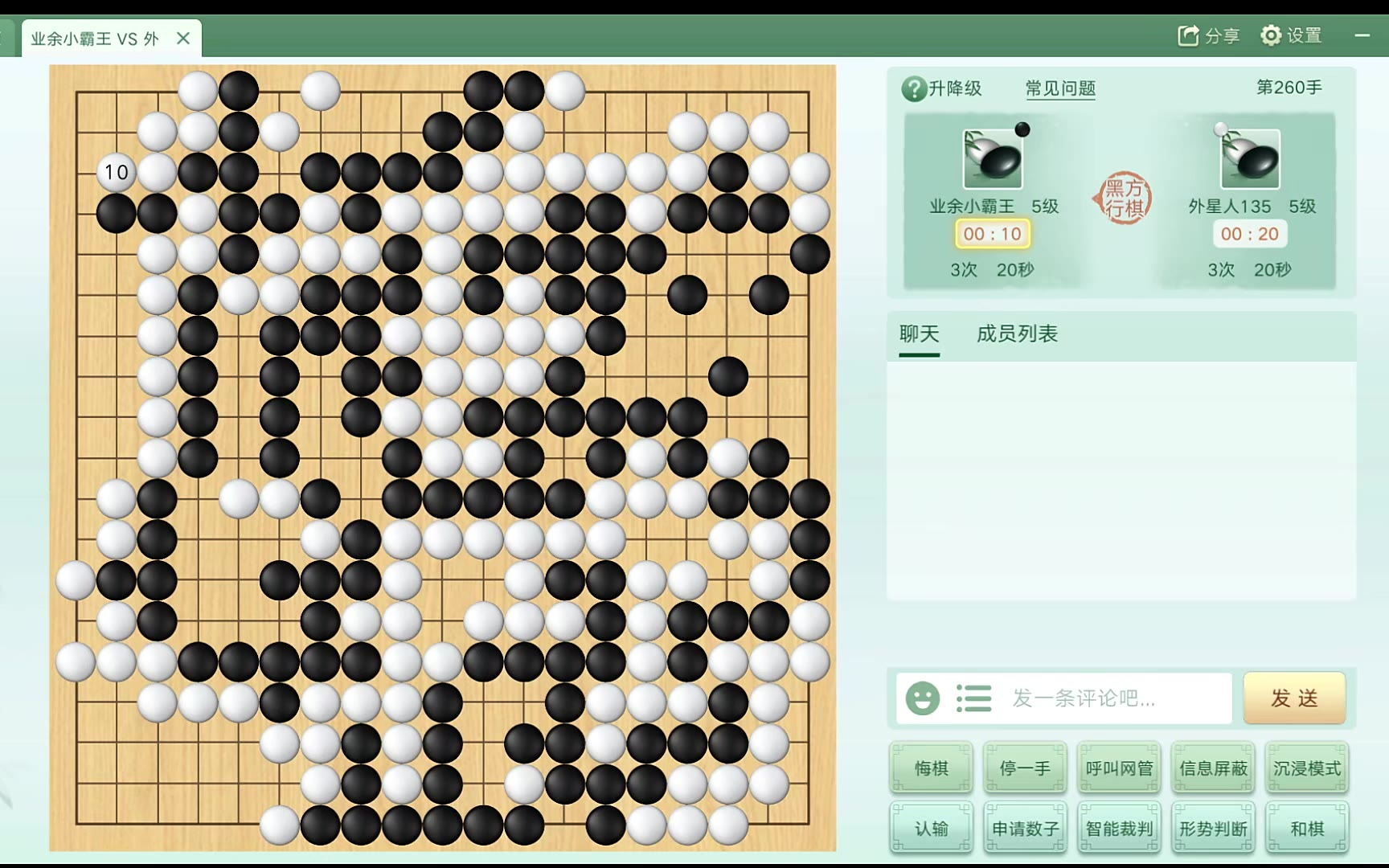Viewport: 1389px width, 868px height.
Task: Click white player 外星人135 avatar
Action: (1250, 159)
